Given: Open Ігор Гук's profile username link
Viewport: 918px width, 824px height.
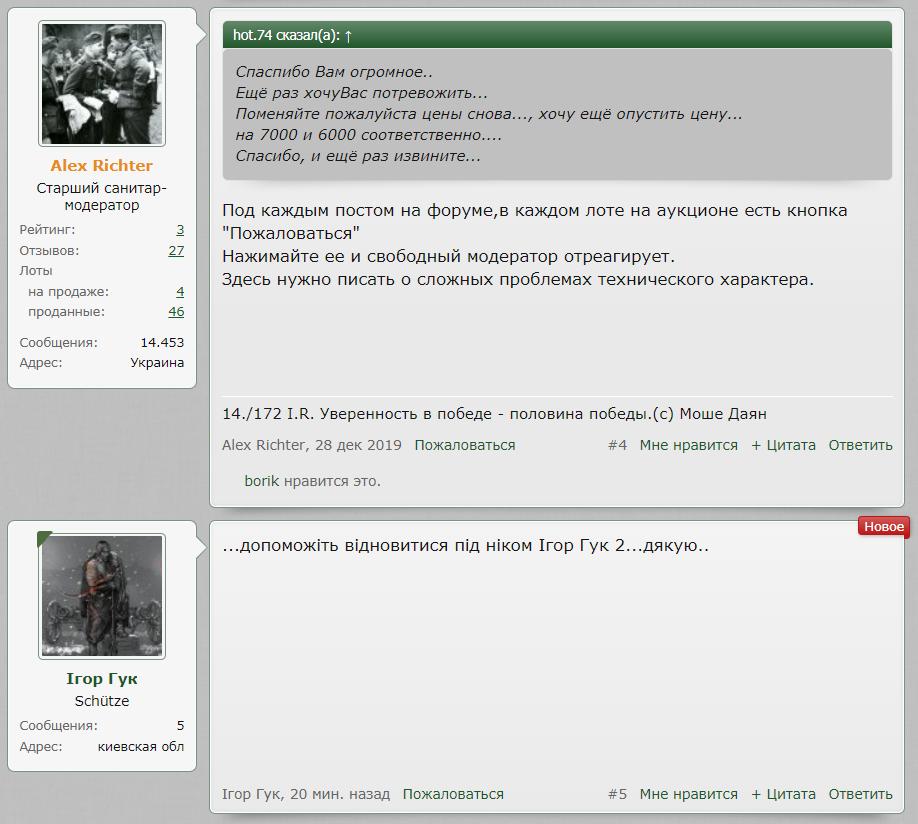Looking at the screenshot, I should tap(102, 679).
